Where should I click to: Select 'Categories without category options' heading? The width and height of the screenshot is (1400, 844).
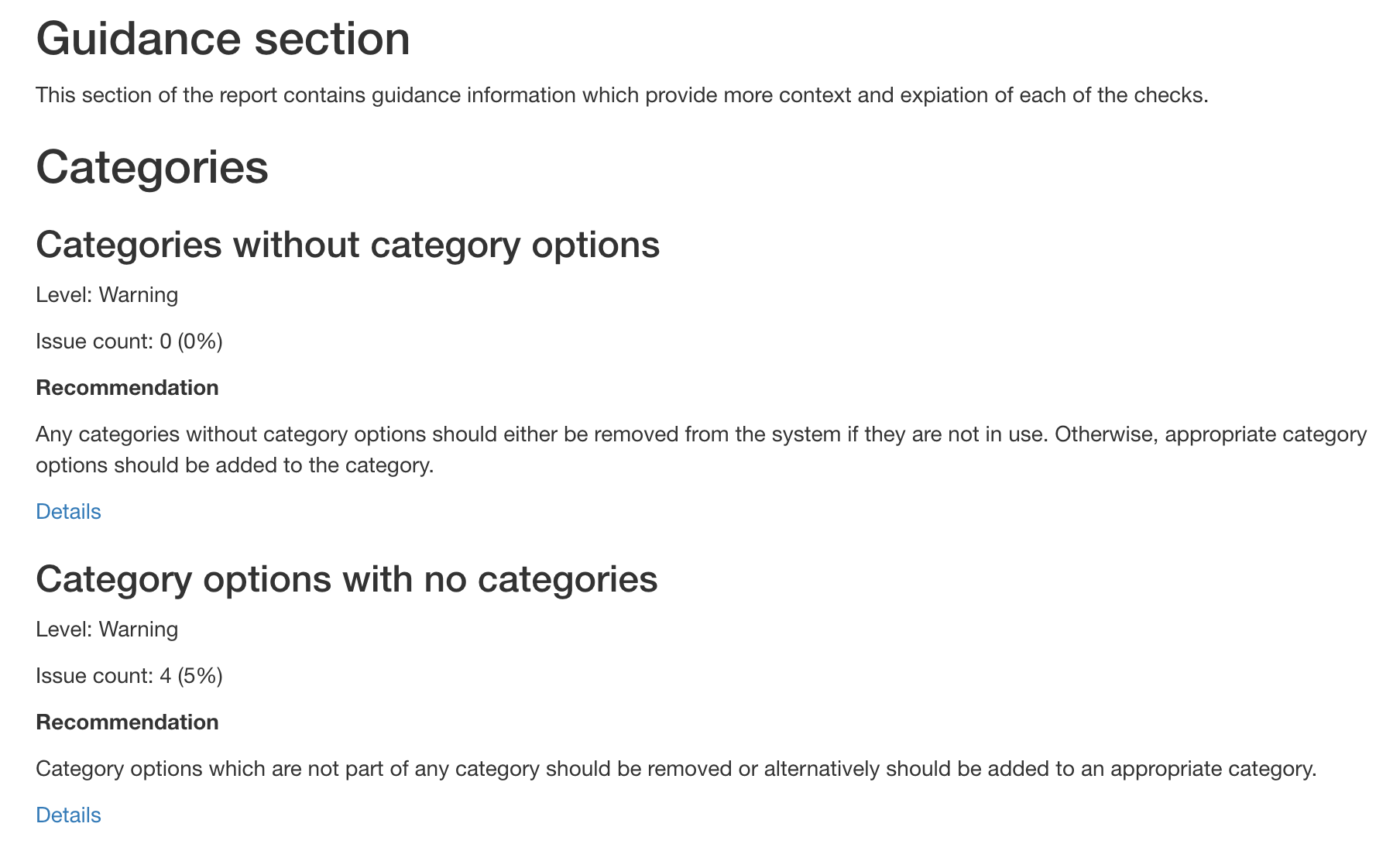tap(348, 245)
